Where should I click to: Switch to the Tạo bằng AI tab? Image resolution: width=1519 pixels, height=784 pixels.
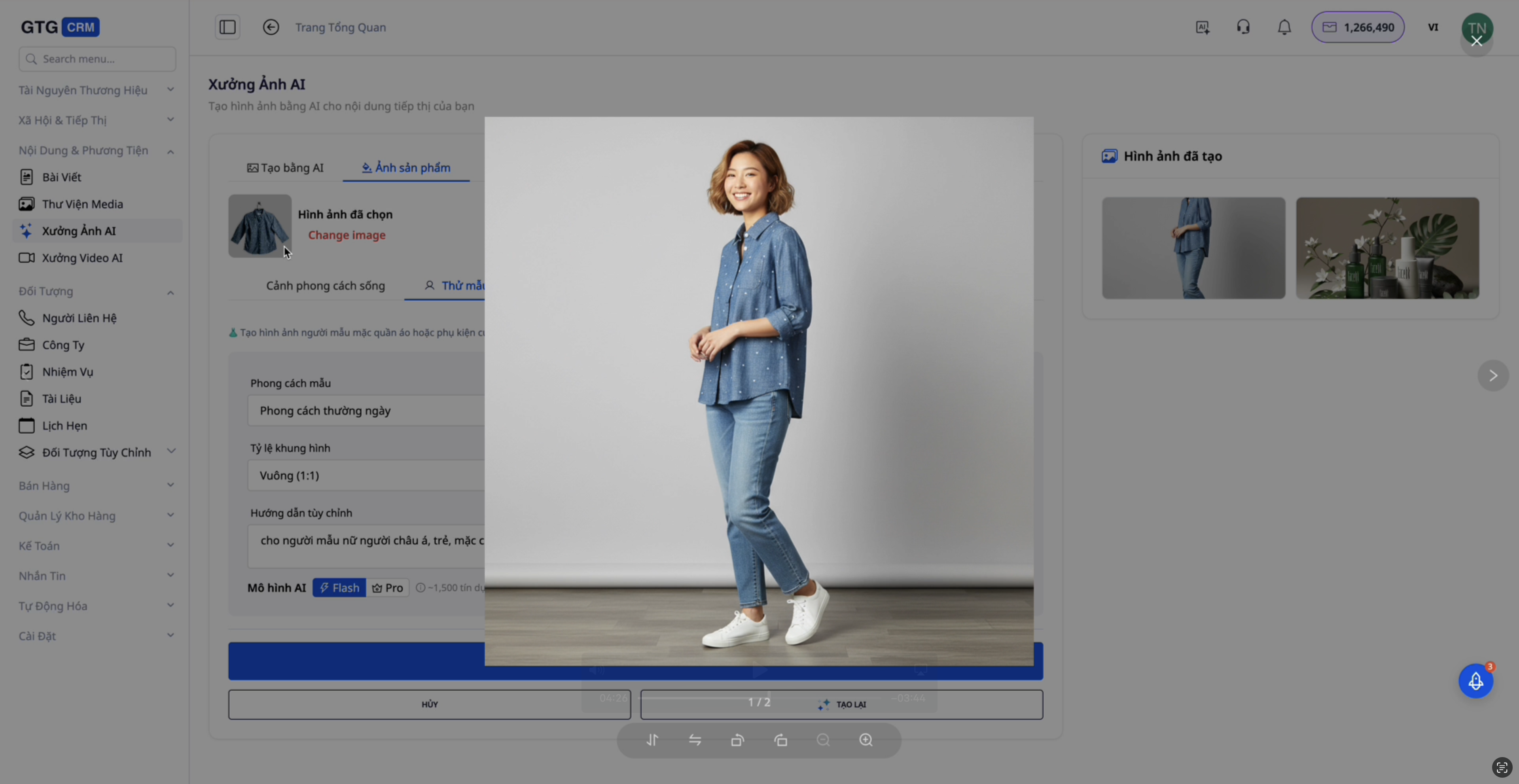tap(285, 168)
